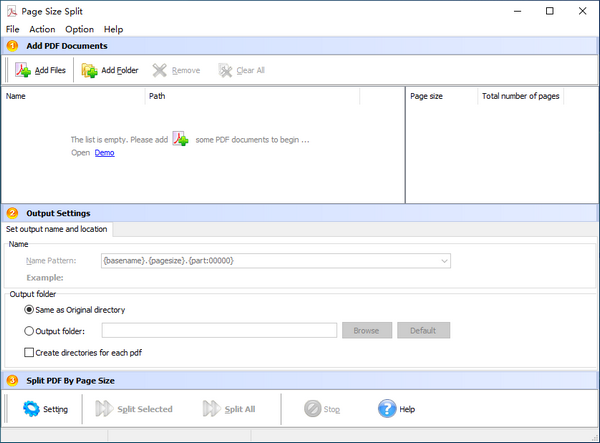
Task: Close the Page Size Split window
Action: pos(582,11)
